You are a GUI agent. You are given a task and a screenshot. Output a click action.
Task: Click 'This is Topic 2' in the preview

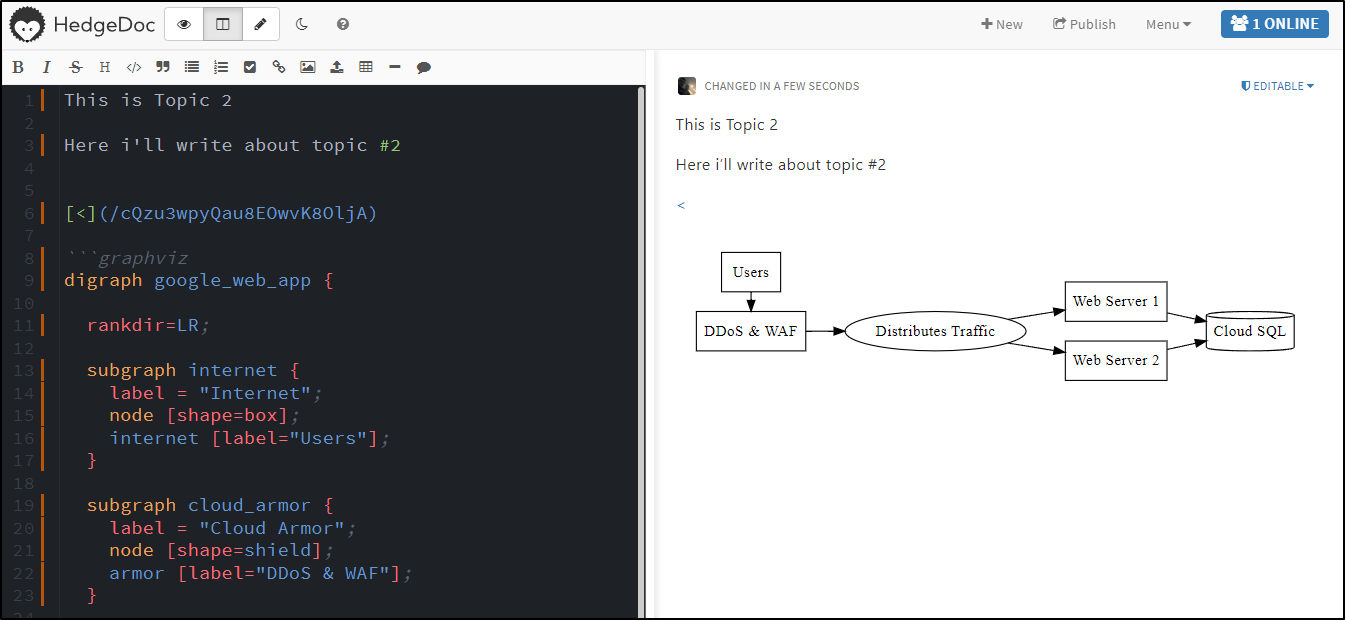point(727,125)
